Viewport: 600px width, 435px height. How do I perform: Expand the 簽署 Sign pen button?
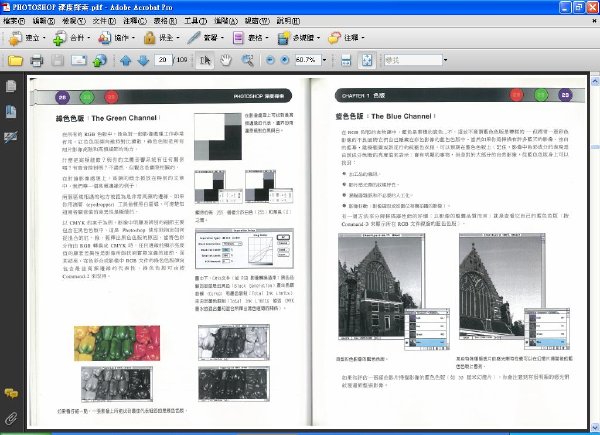point(205,38)
